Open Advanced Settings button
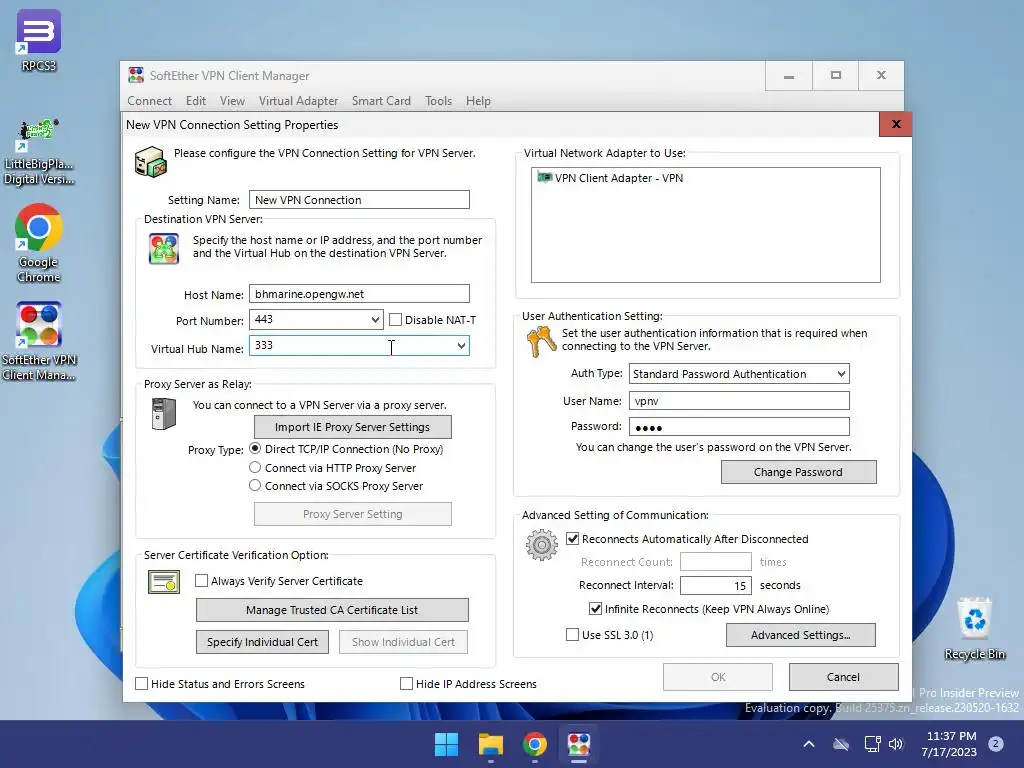The height and width of the screenshot is (768, 1024). [801, 635]
